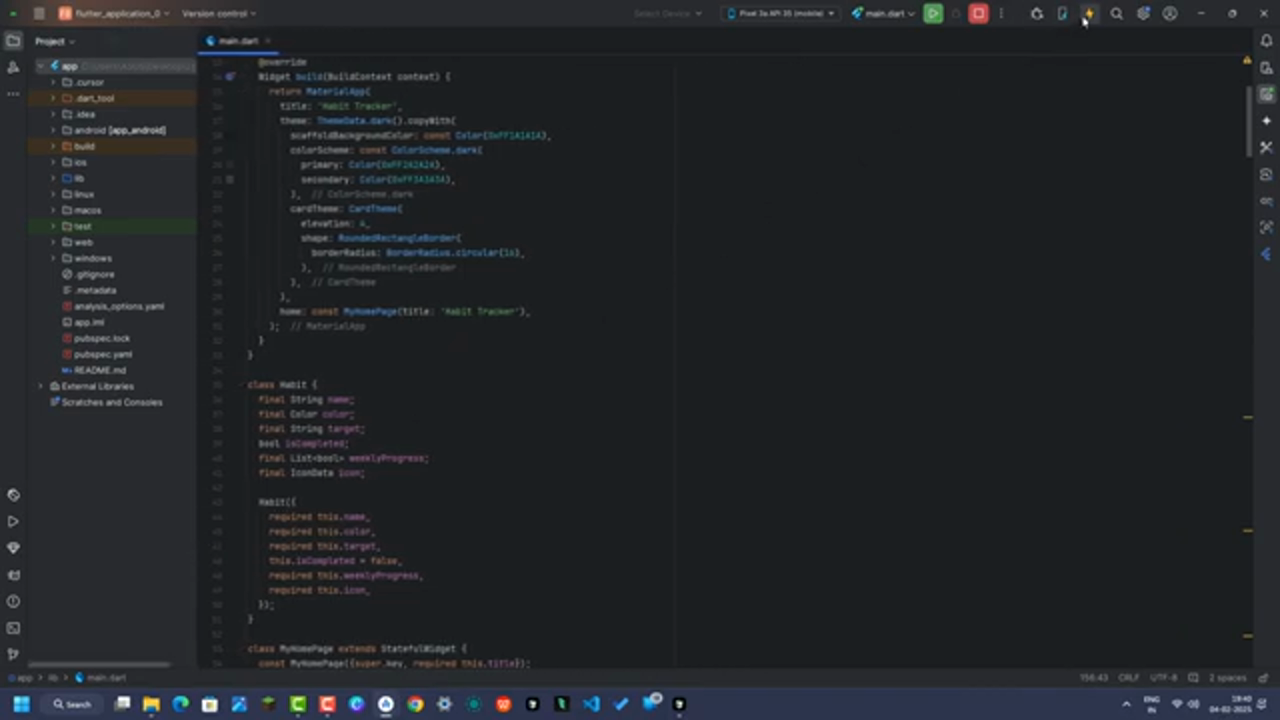Image resolution: width=1280 pixels, height=720 pixels.
Task: Expand the test folder in project tree
Action: coord(53,226)
